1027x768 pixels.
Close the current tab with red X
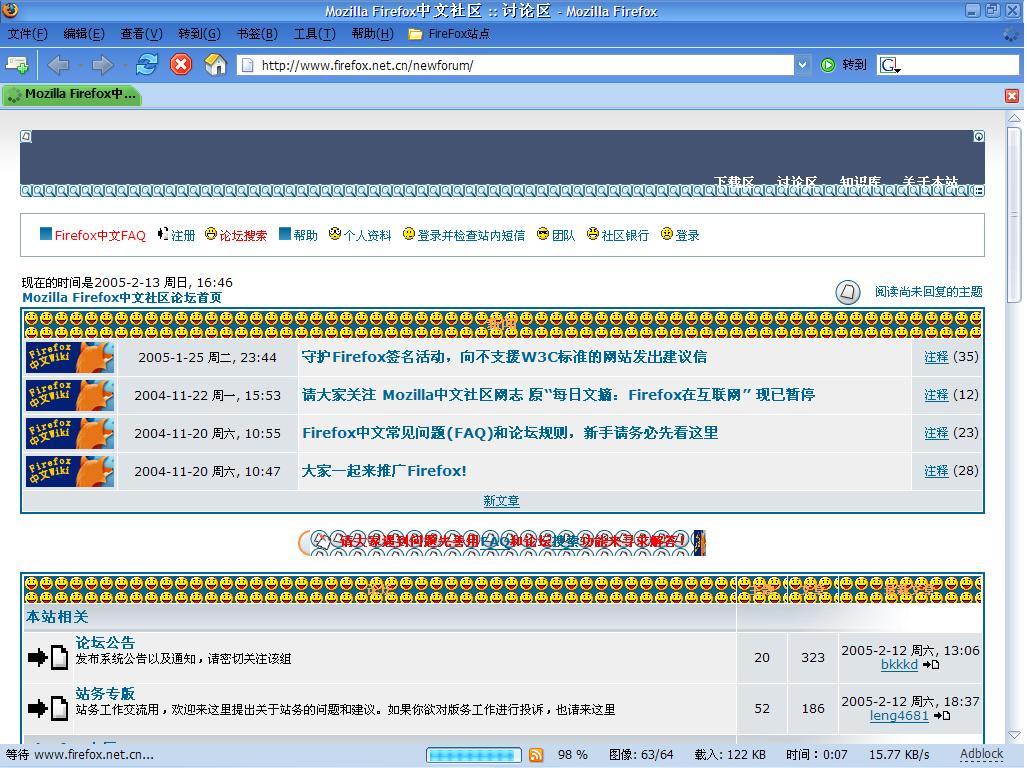point(1011,96)
